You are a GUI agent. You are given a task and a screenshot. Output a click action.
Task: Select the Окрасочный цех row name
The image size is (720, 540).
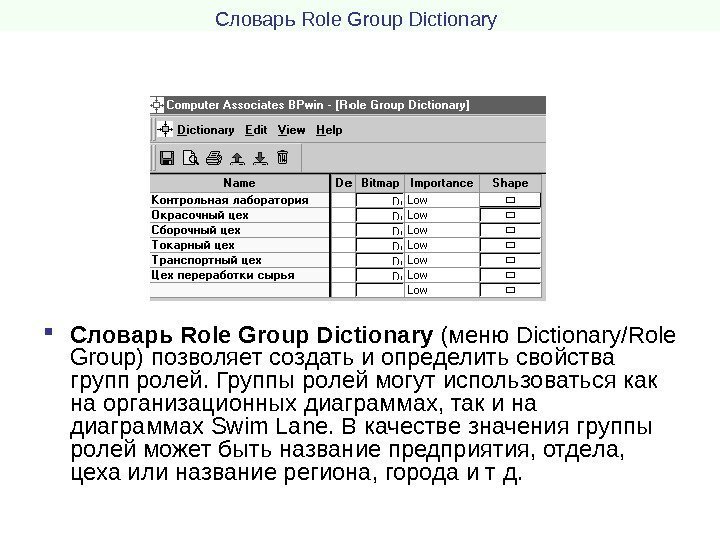[x=239, y=215]
